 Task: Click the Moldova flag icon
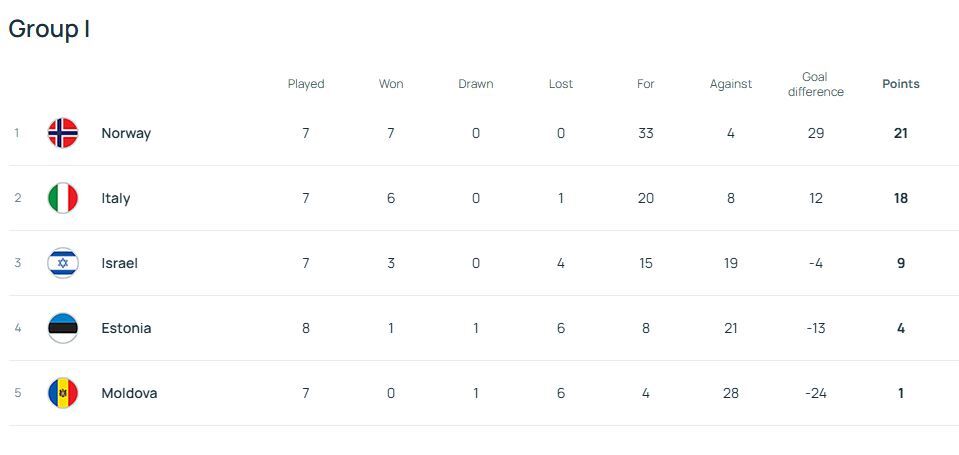click(x=63, y=393)
